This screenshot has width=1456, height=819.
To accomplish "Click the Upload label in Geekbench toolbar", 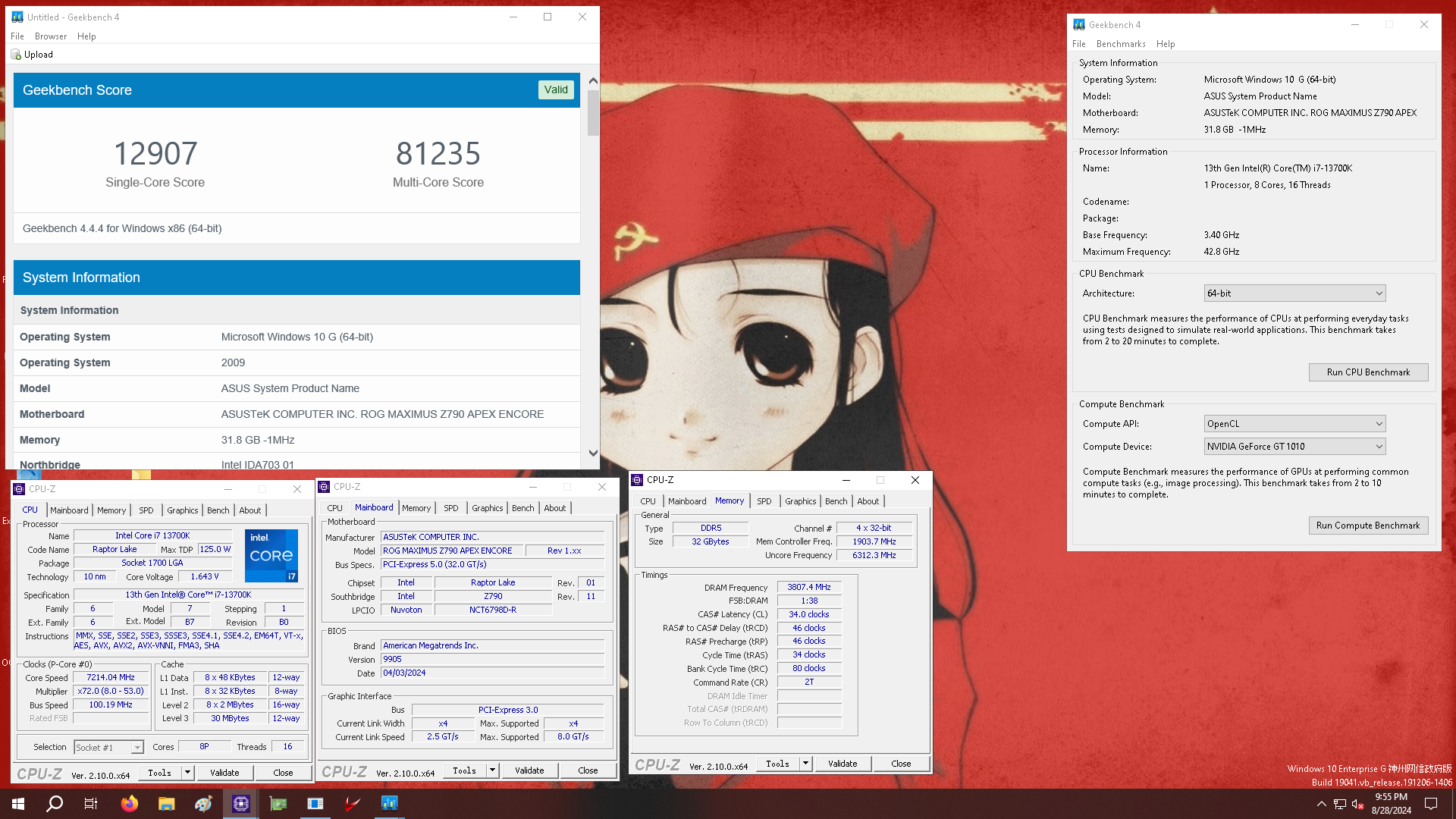I will point(39,55).
